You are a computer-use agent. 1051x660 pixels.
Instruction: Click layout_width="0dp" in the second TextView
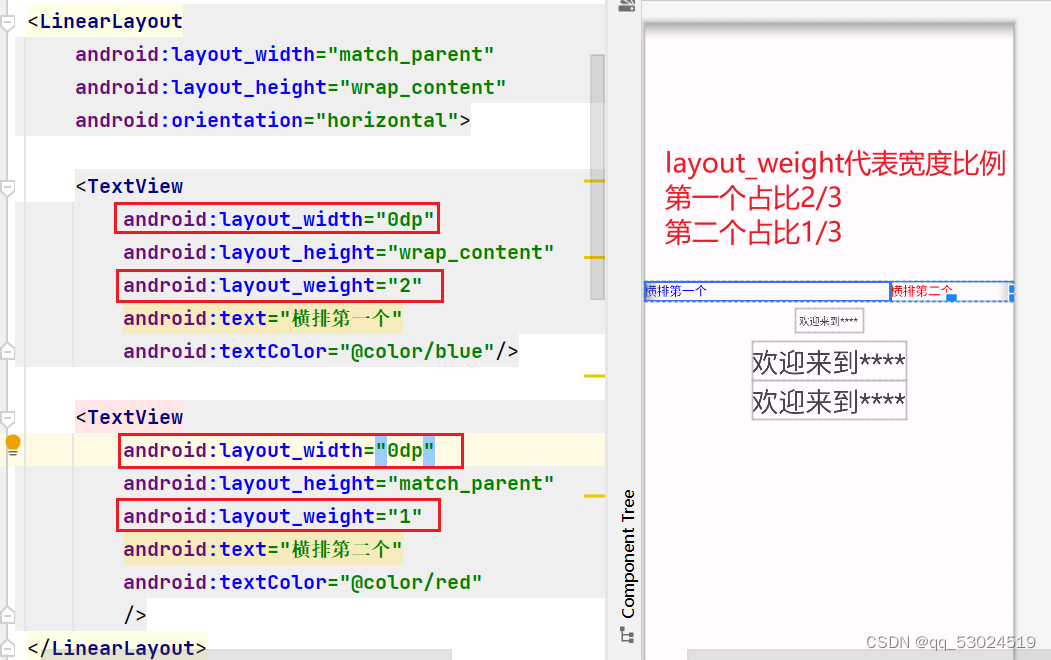point(278,450)
